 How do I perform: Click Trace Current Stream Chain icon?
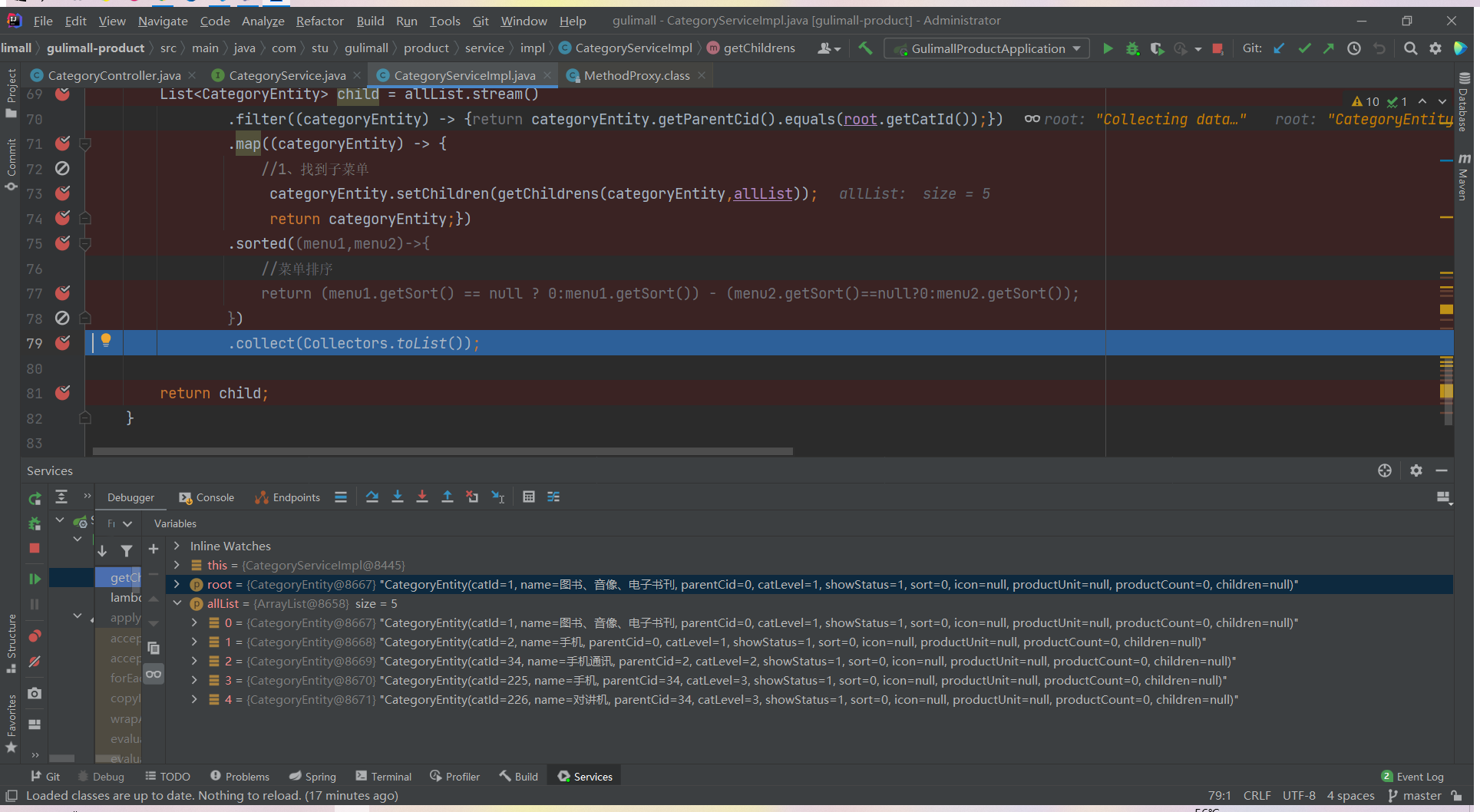tap(553, 497)
